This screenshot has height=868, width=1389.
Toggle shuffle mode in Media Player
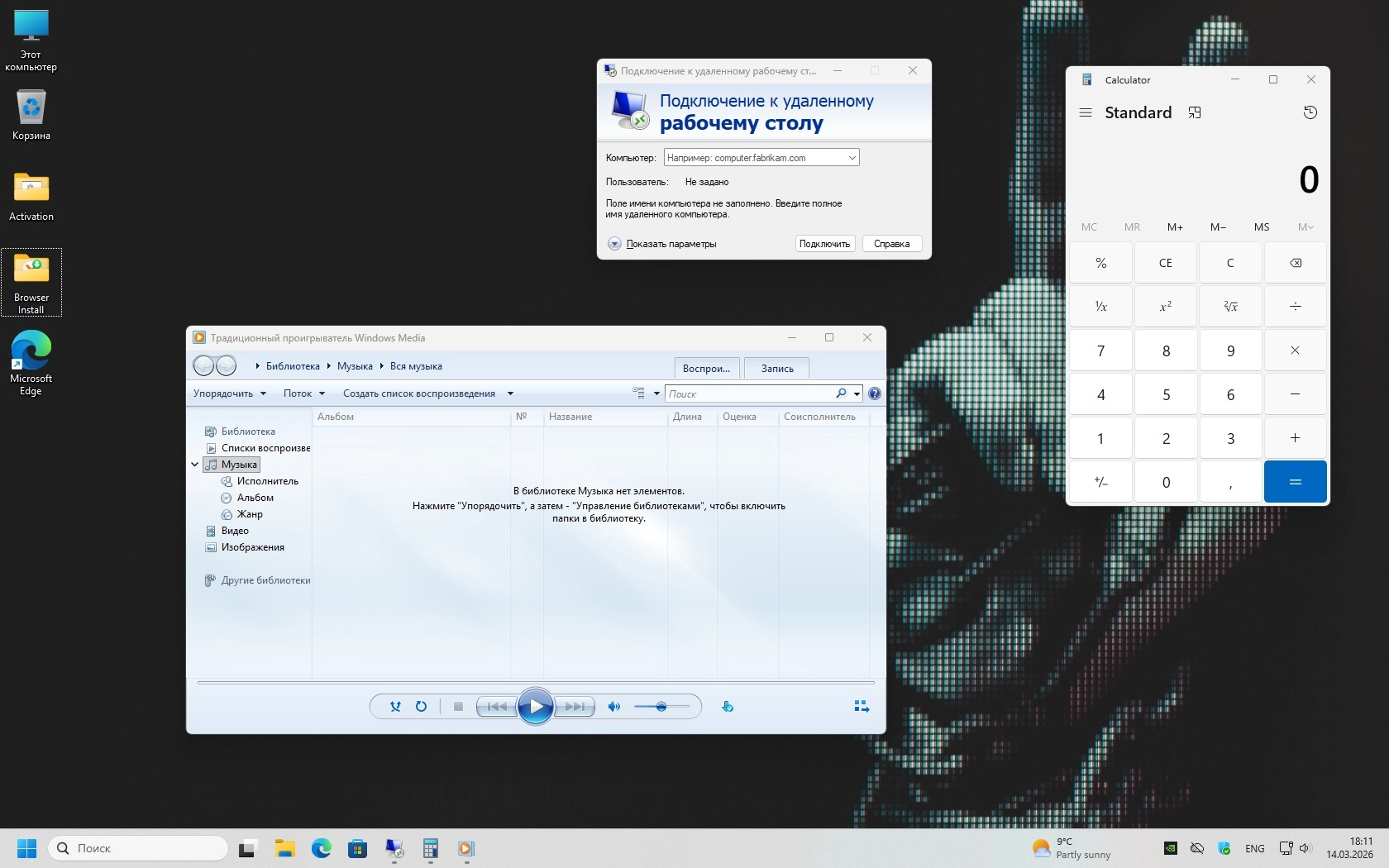pyautogui.click(x=395, y=707)
